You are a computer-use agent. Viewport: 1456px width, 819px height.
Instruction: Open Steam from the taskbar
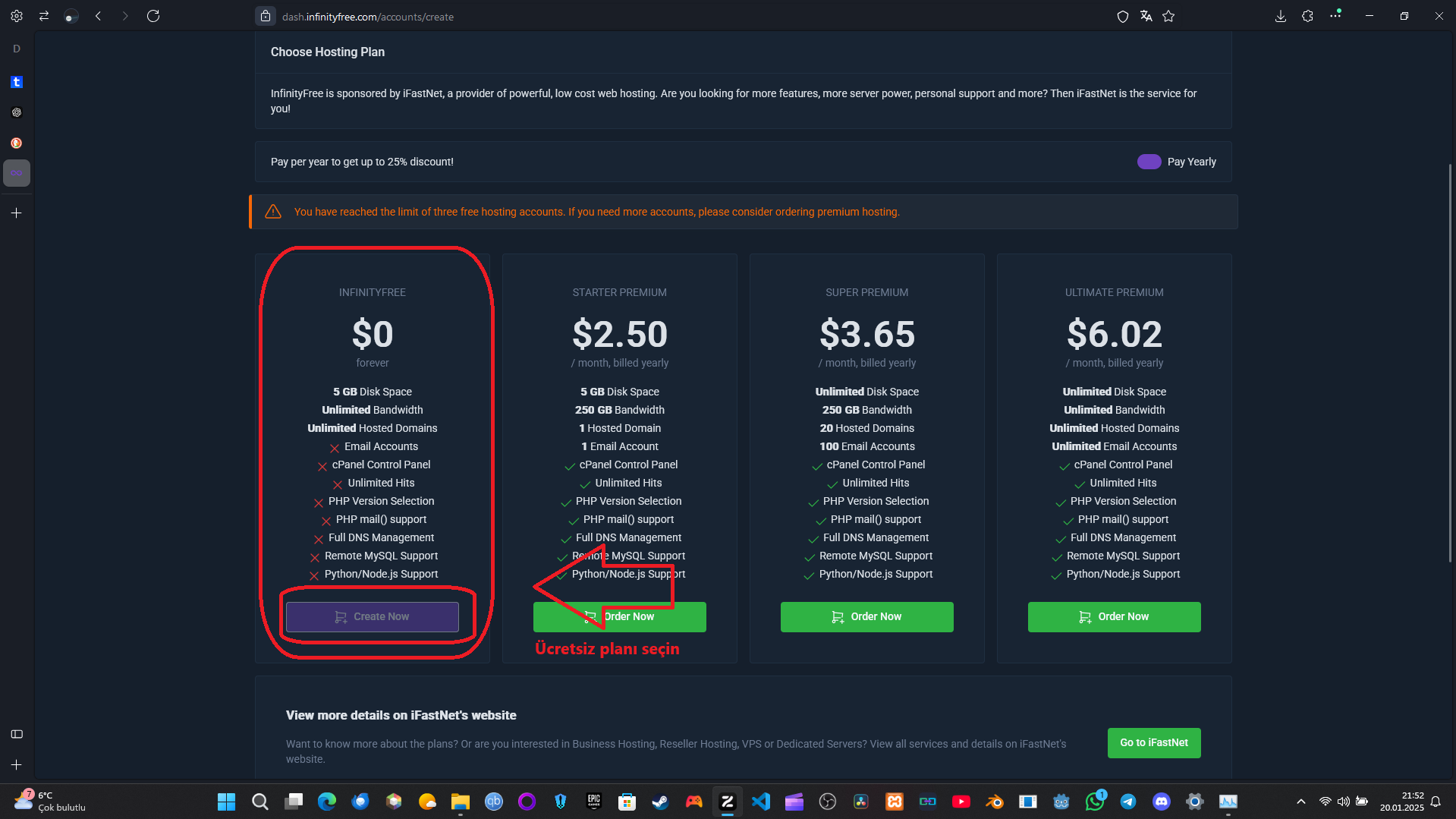[x=661, y=802]
